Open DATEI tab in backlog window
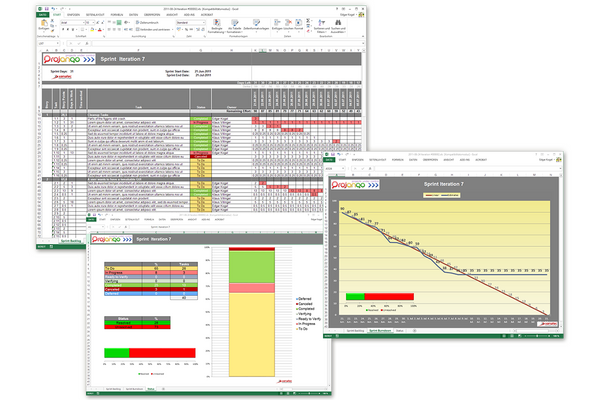 (x=42, y=15)
